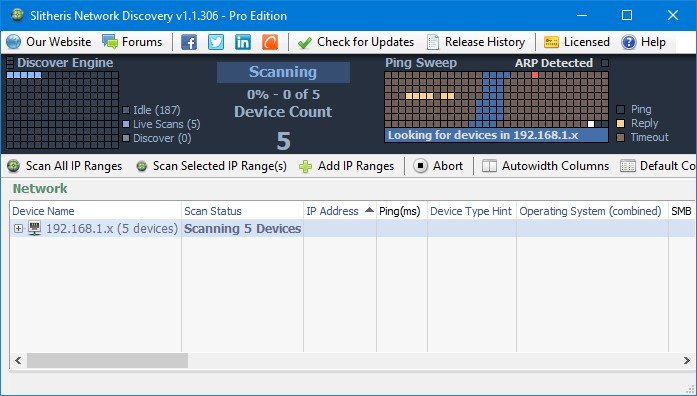
Task: Click the Idle legend swatch
Action: (126, 110)
